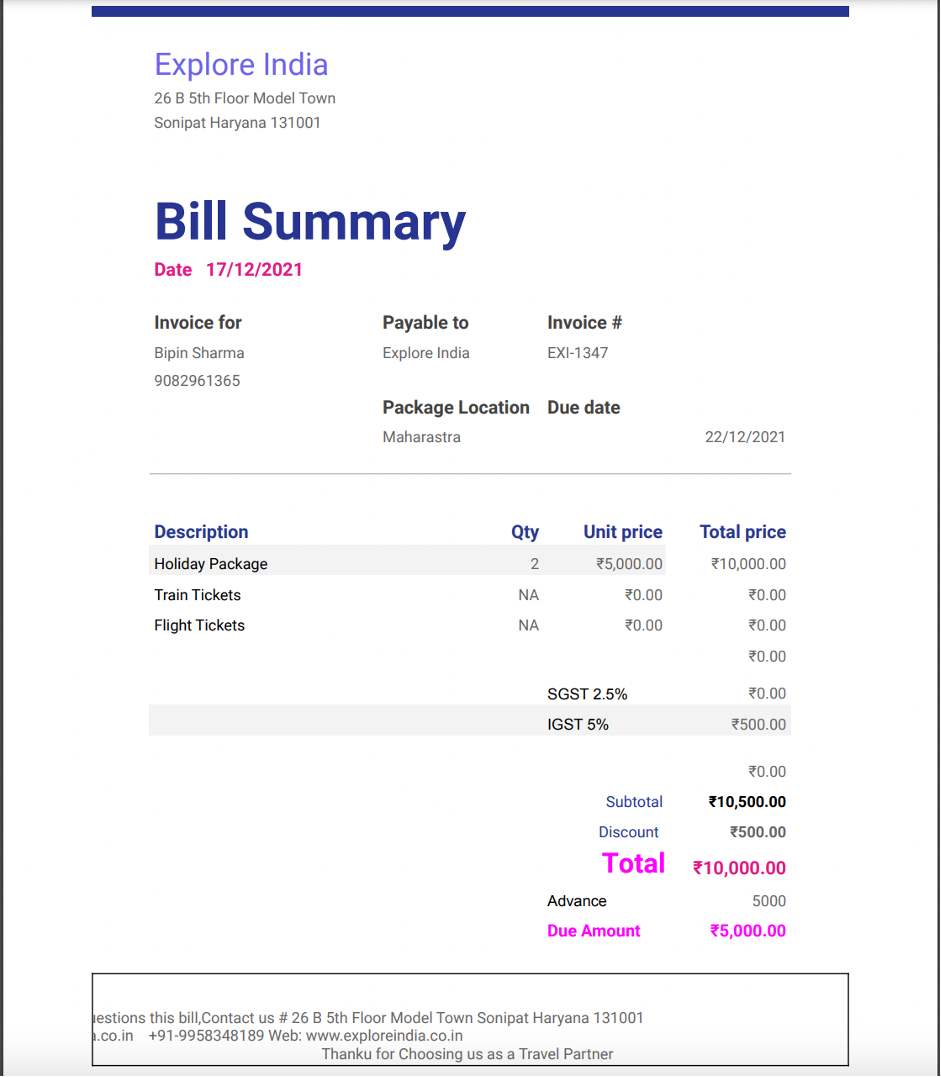Viewport: 941px width, 1077px height.
Task: Click the Description column header
Action: (x=201, y=532)
